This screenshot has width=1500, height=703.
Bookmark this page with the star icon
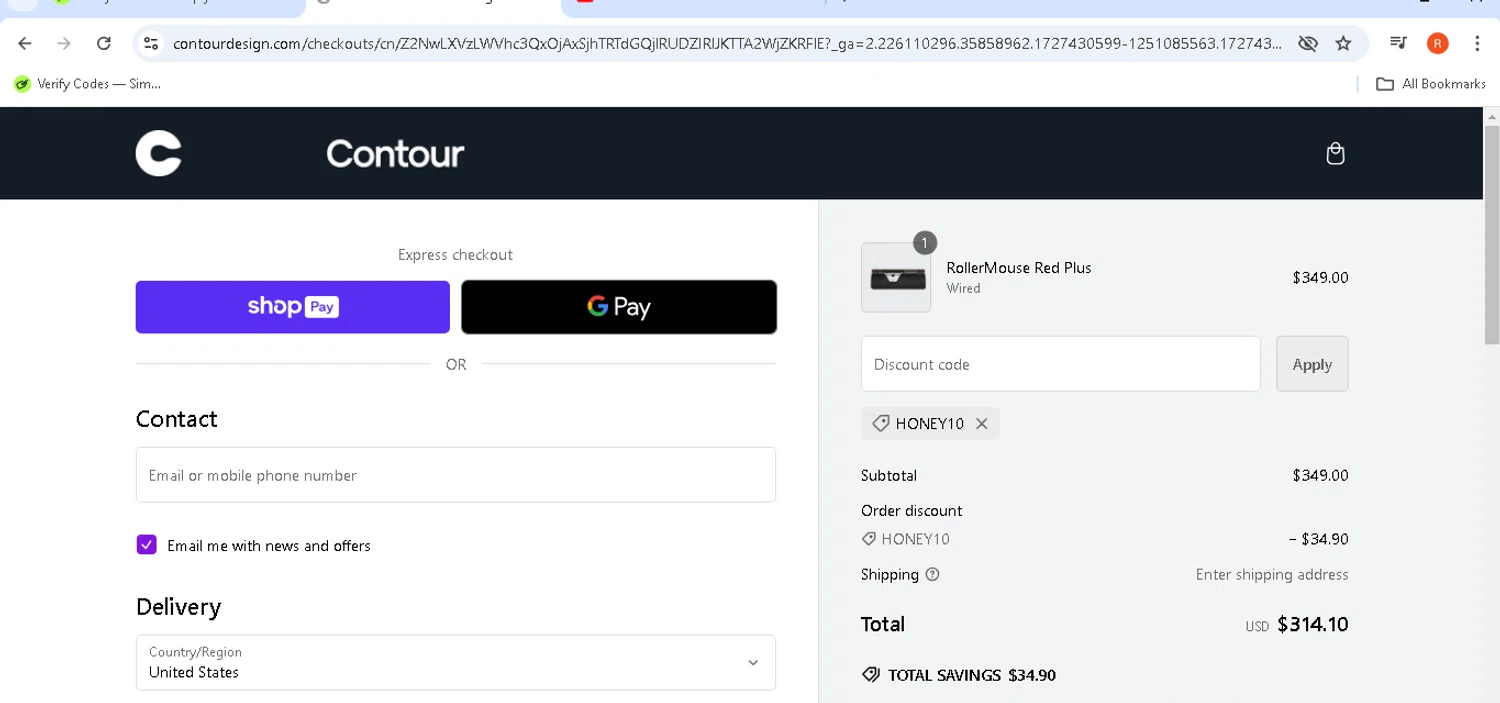click(1343, 43)
